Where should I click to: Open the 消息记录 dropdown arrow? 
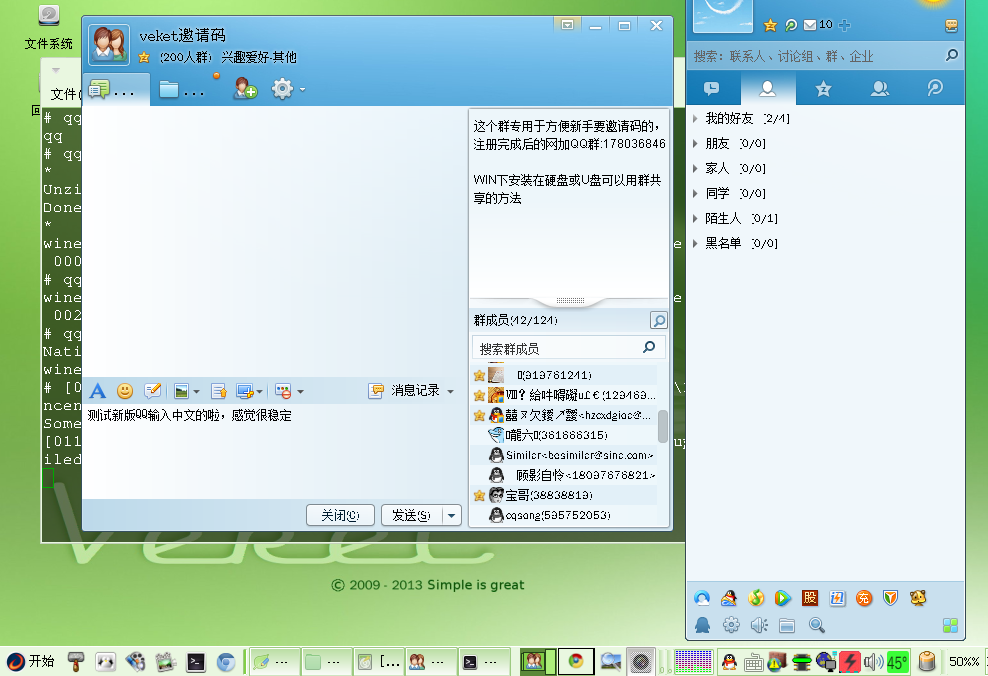[x=451, y=391]
